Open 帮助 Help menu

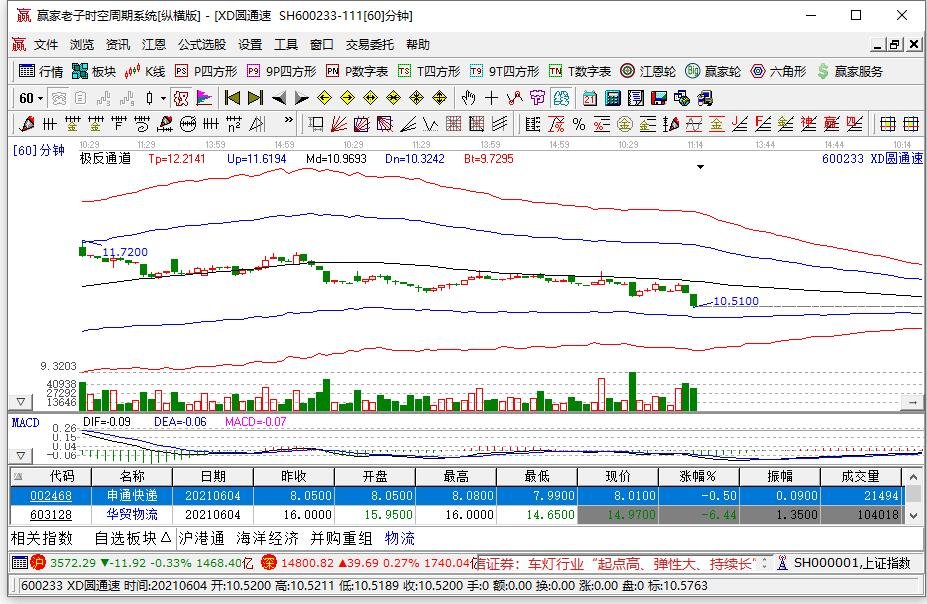[x=417, y=44]
